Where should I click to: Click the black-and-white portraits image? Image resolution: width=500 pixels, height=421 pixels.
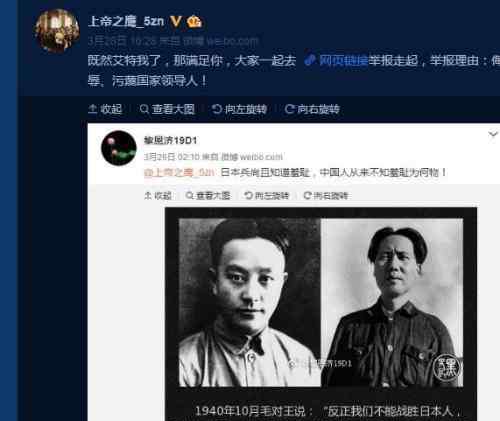(321, 302)
